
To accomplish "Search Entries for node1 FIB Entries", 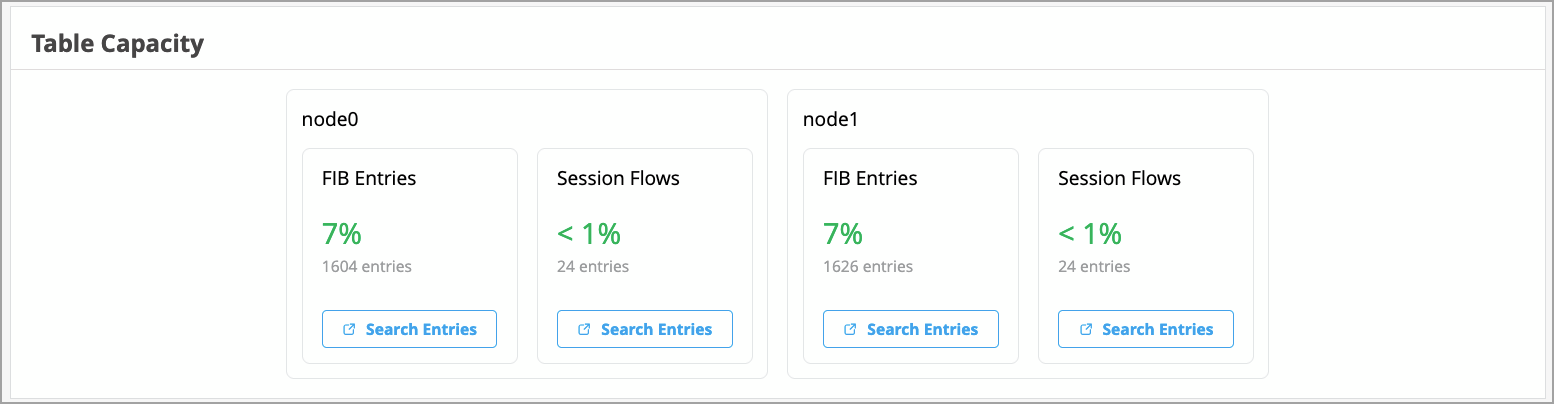I will click(x=911, y=329).
